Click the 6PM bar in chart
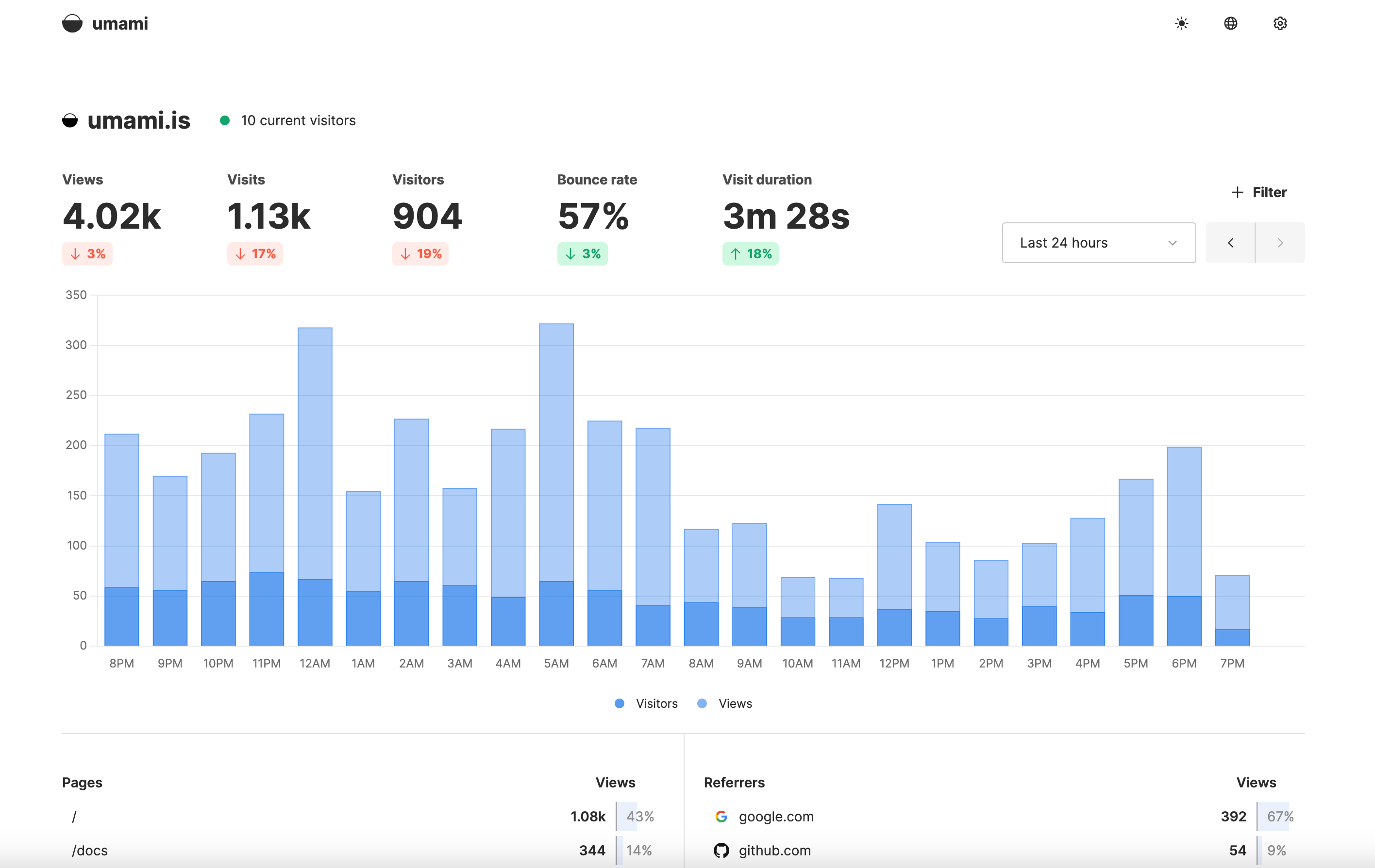Viewport: 1375px width, 868px height. (1184, 547)
